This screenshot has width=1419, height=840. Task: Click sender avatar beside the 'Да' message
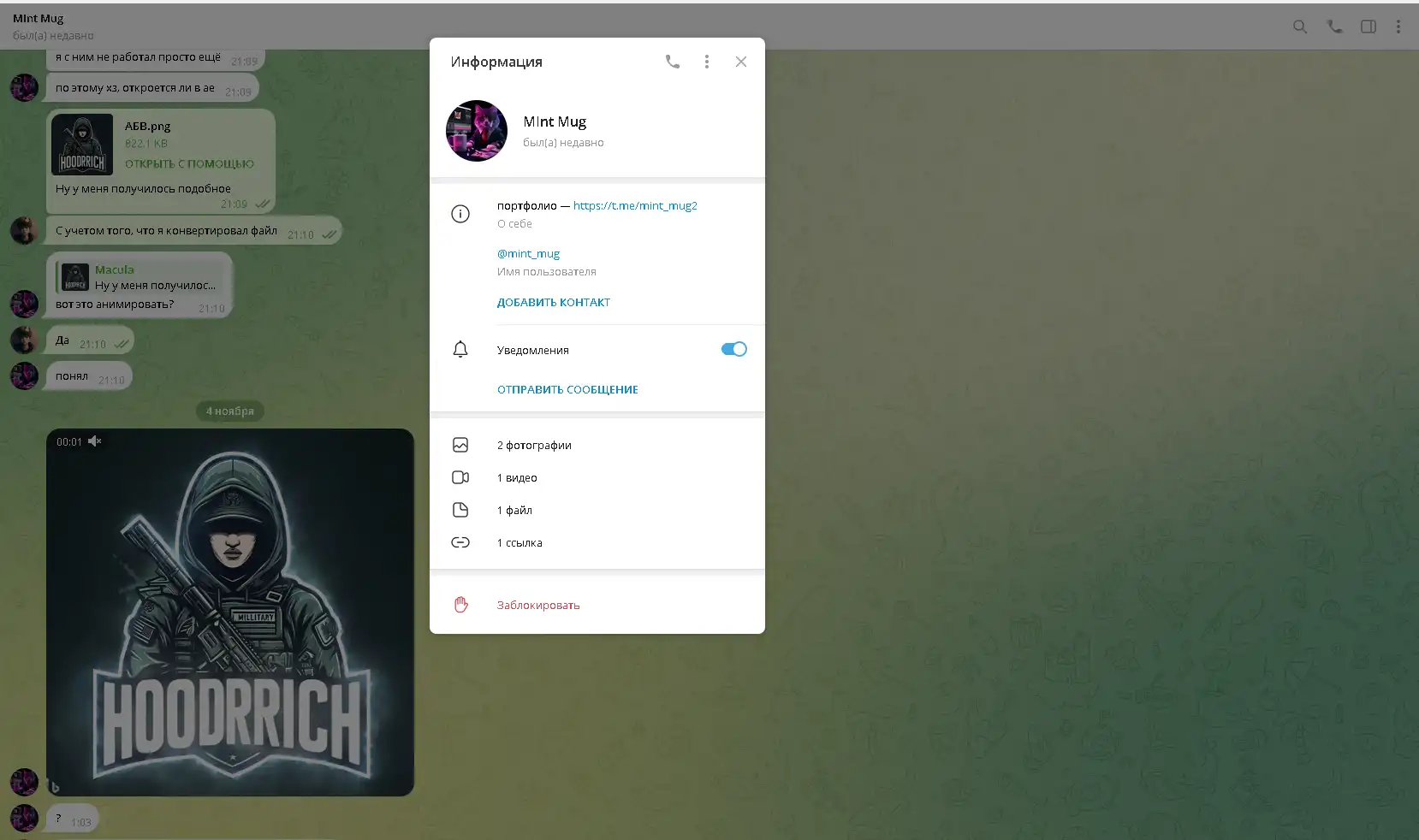(24, 340)
